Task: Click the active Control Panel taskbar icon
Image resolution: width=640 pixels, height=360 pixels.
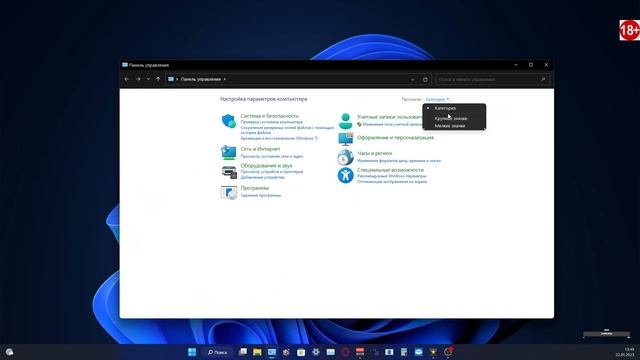Action: pos(272,352)
